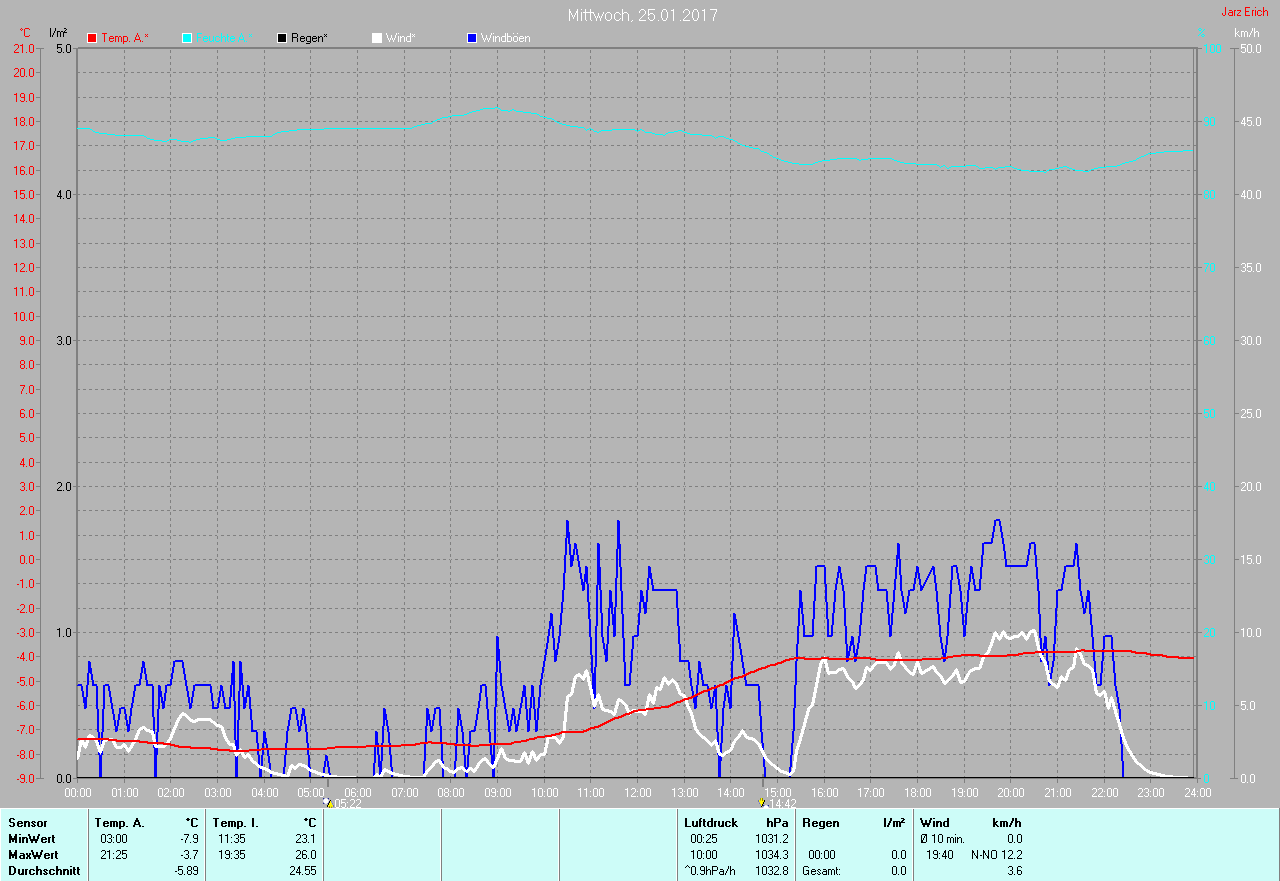
Task: Click the 'Windböen' legend label
Action: click(506, 38)
